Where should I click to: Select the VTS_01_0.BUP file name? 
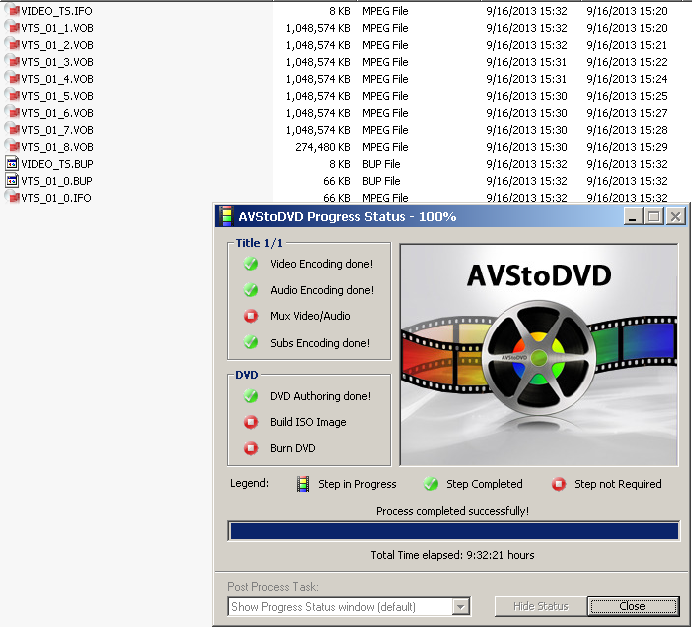56,181
